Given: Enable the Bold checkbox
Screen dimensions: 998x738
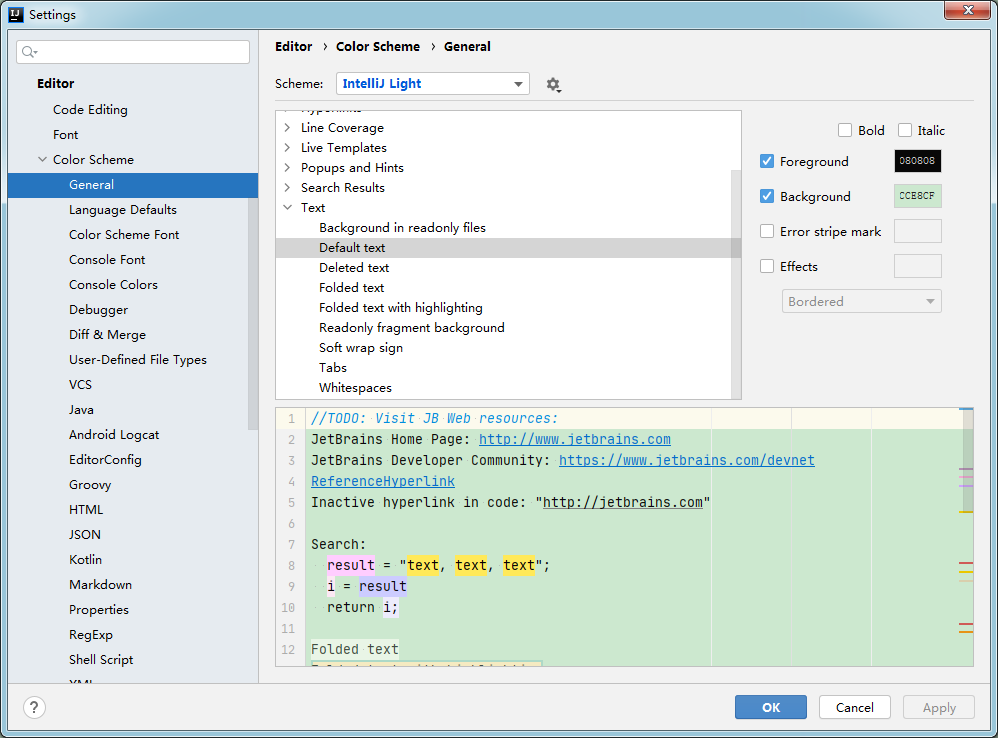Looking at the screenshot, I should click(x=845, y=130).
